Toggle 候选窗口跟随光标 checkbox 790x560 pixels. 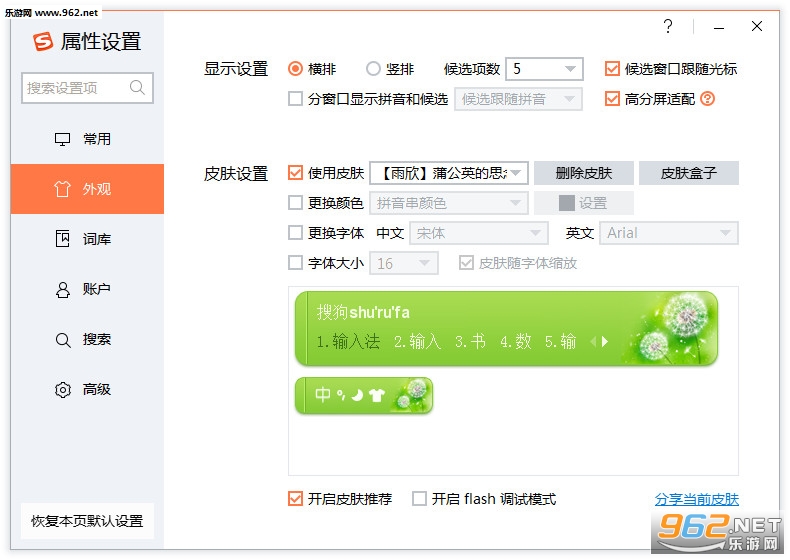[612, 69]
